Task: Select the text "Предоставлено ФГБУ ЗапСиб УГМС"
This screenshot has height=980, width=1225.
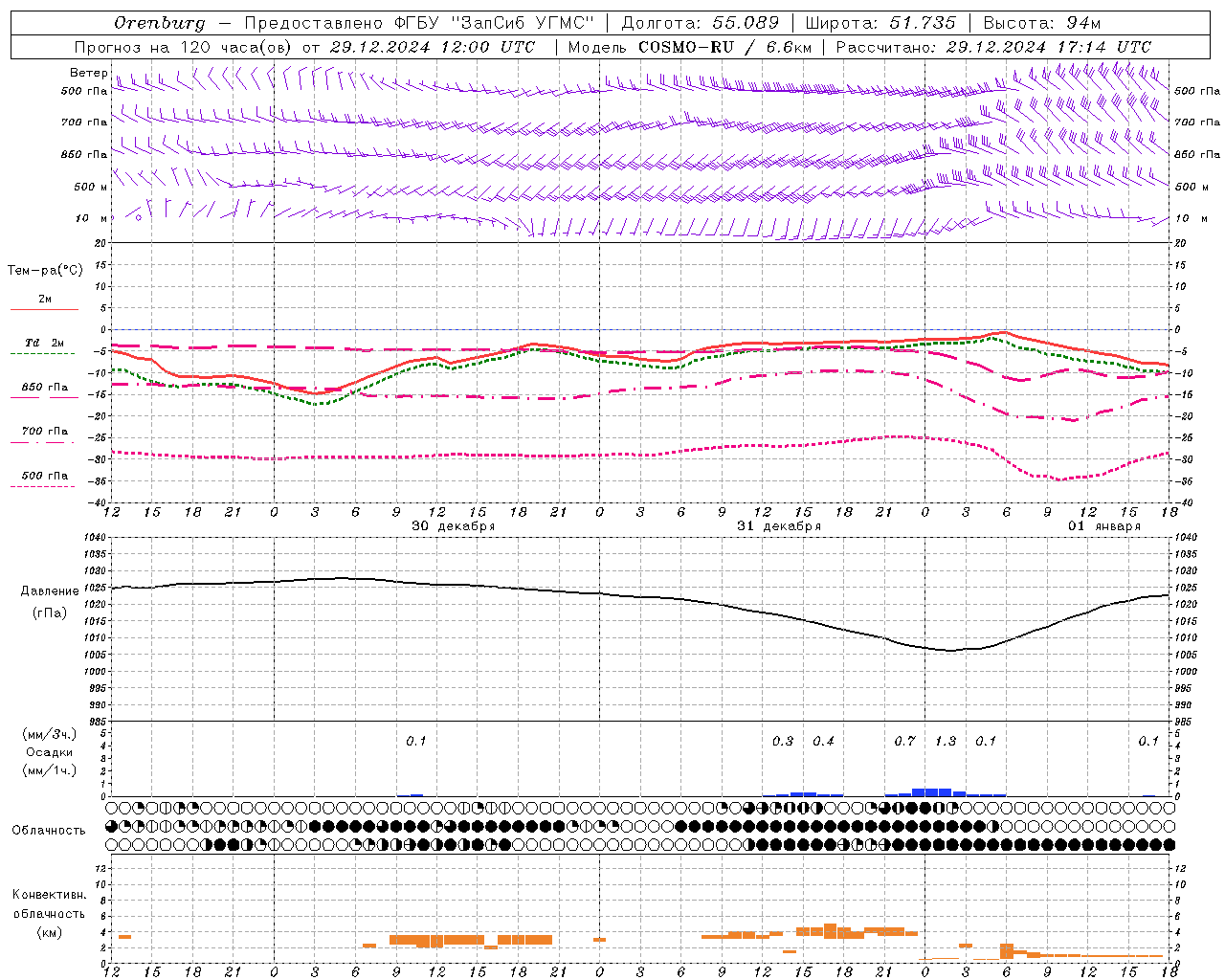Action: (419, 23)
